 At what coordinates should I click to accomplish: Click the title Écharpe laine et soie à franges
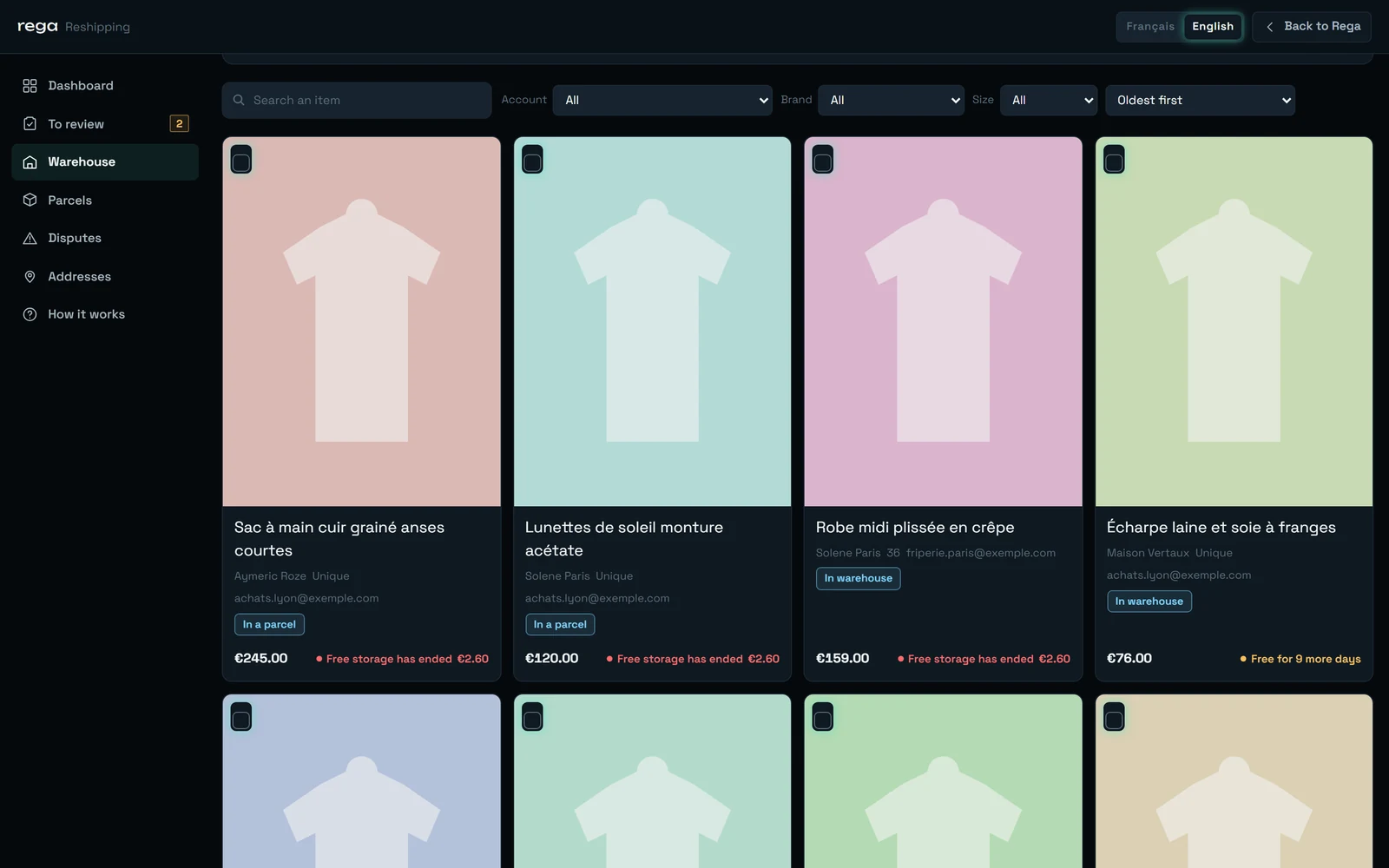(1221, 528)
